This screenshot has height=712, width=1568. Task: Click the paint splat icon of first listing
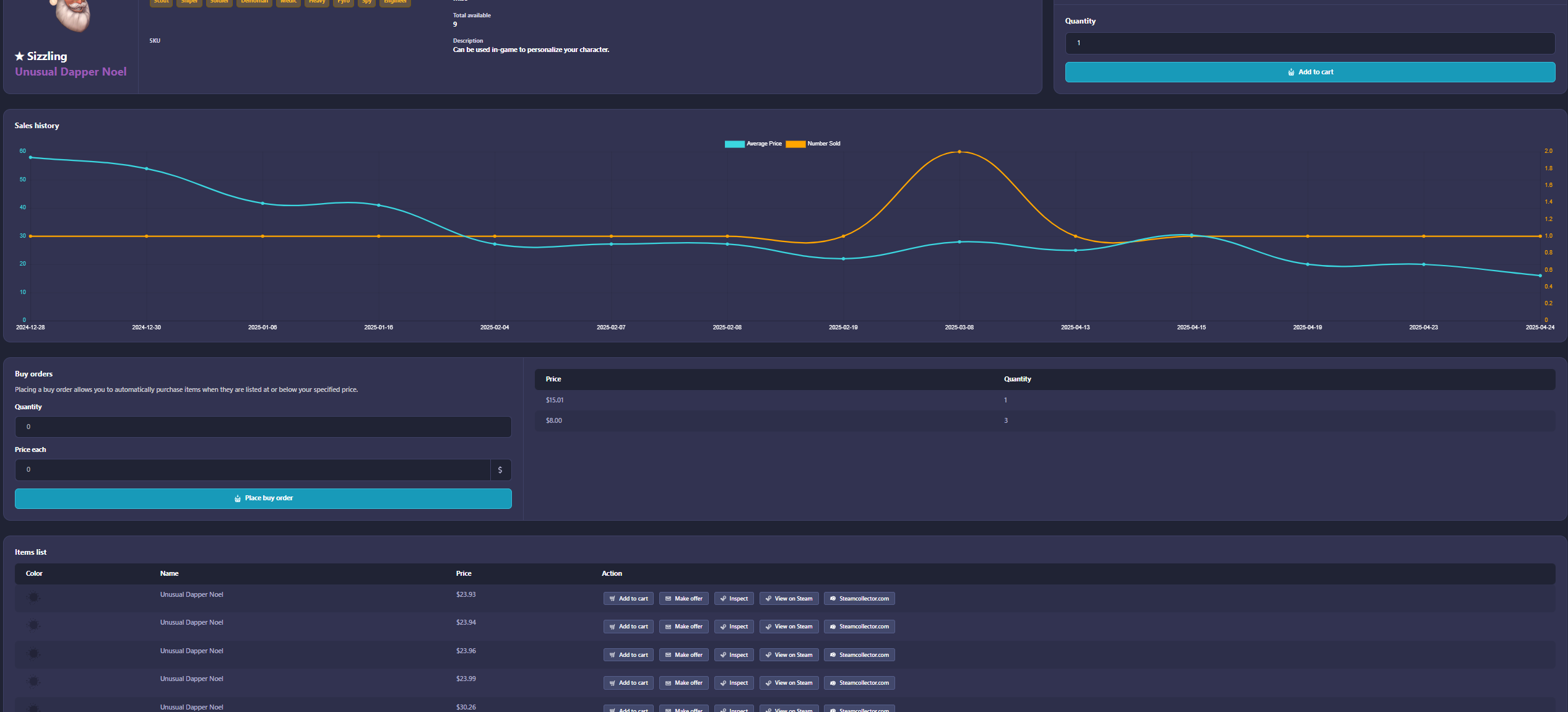coord(33,597)
